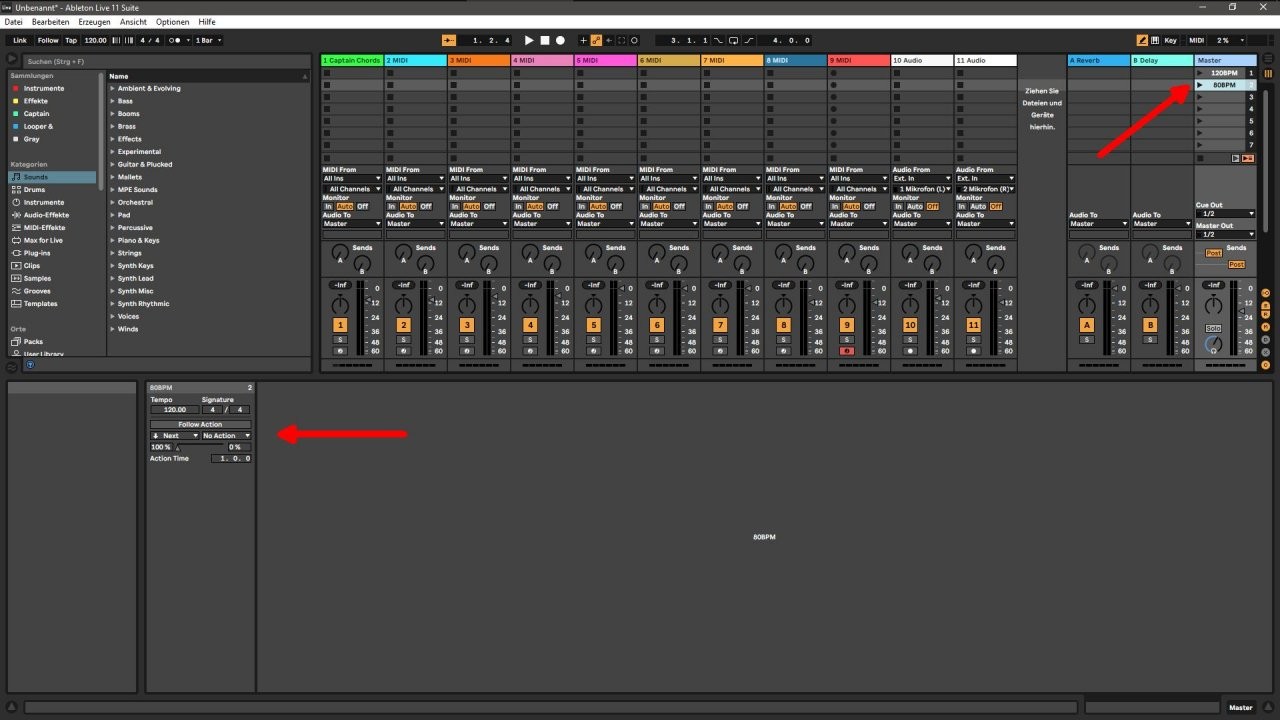
Task: Click the Tap tempo button
Action: (x=70, y=40)
